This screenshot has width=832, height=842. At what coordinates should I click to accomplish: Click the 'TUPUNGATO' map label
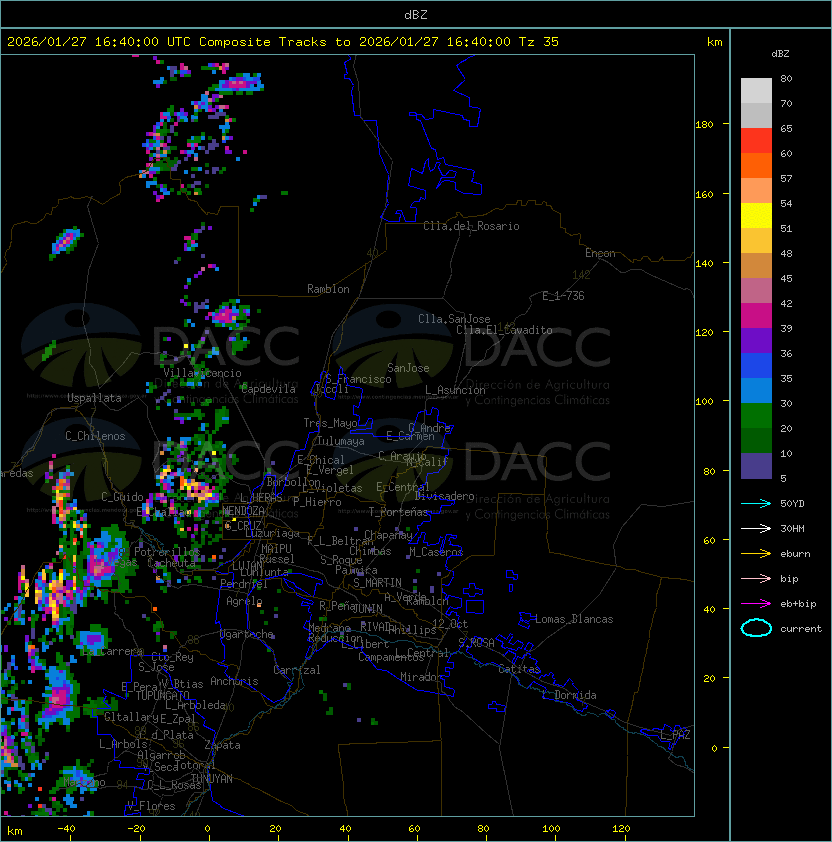[x=162, y=695]
